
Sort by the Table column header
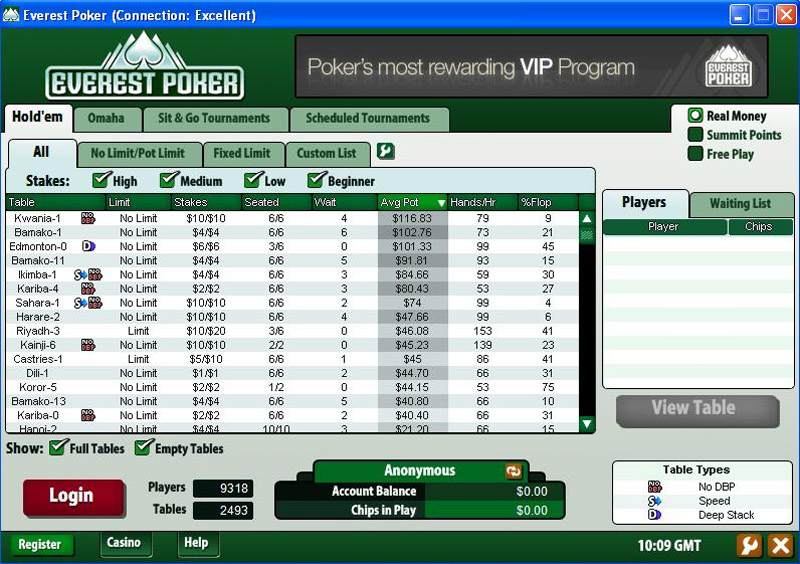pyautogui.click(x=56, y=202)
